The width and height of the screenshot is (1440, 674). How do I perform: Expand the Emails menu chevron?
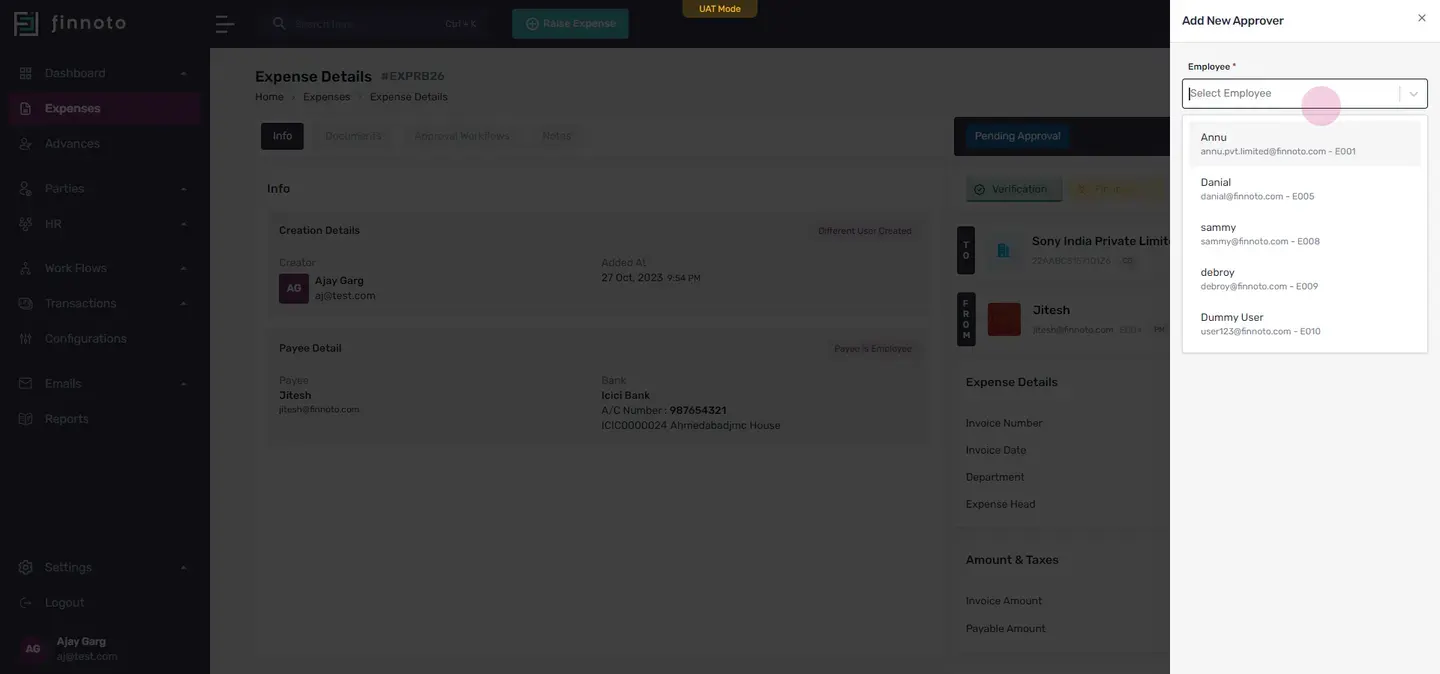click(x=183, y=384)
